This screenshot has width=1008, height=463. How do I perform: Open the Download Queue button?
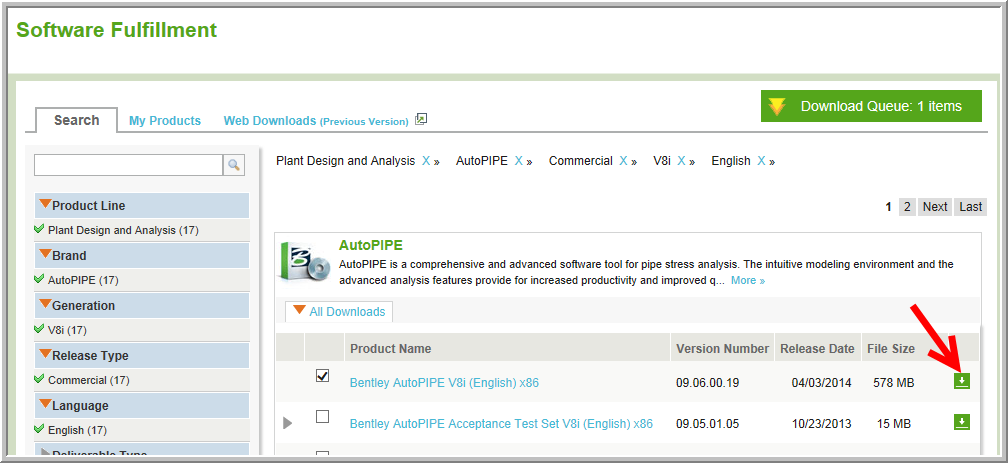871,106
